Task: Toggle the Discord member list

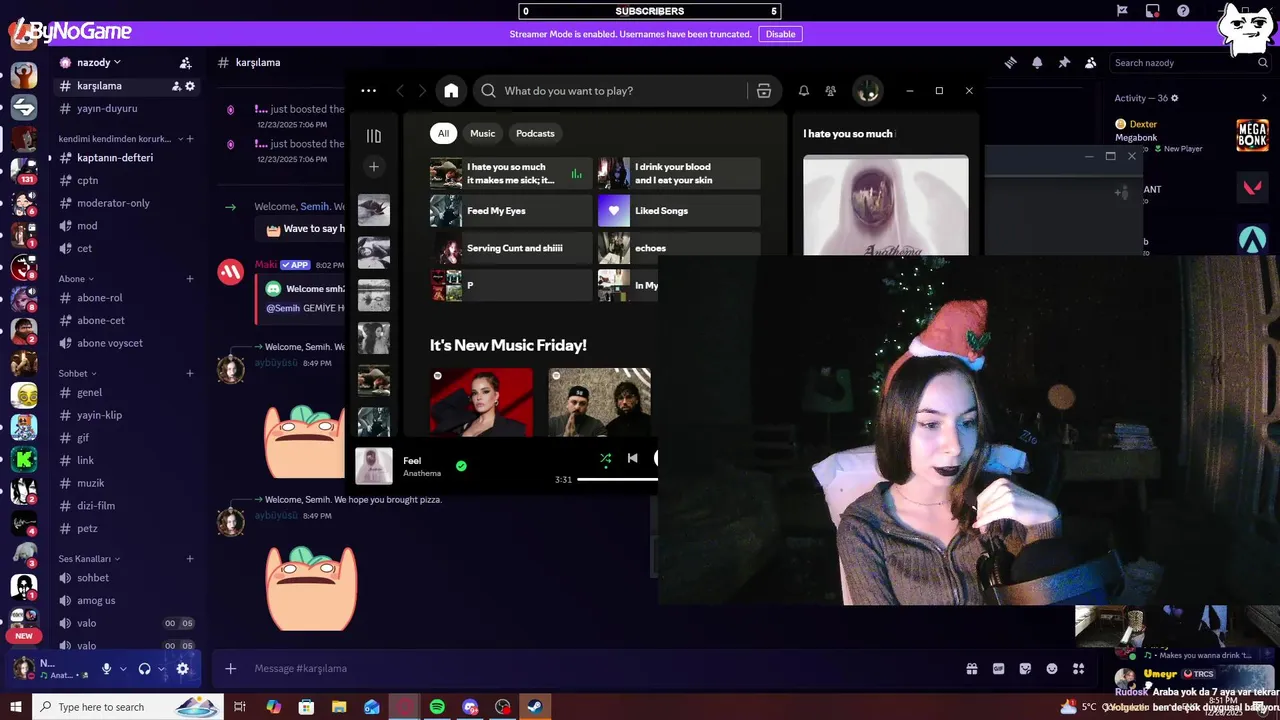Action: tap(1090, 62)
